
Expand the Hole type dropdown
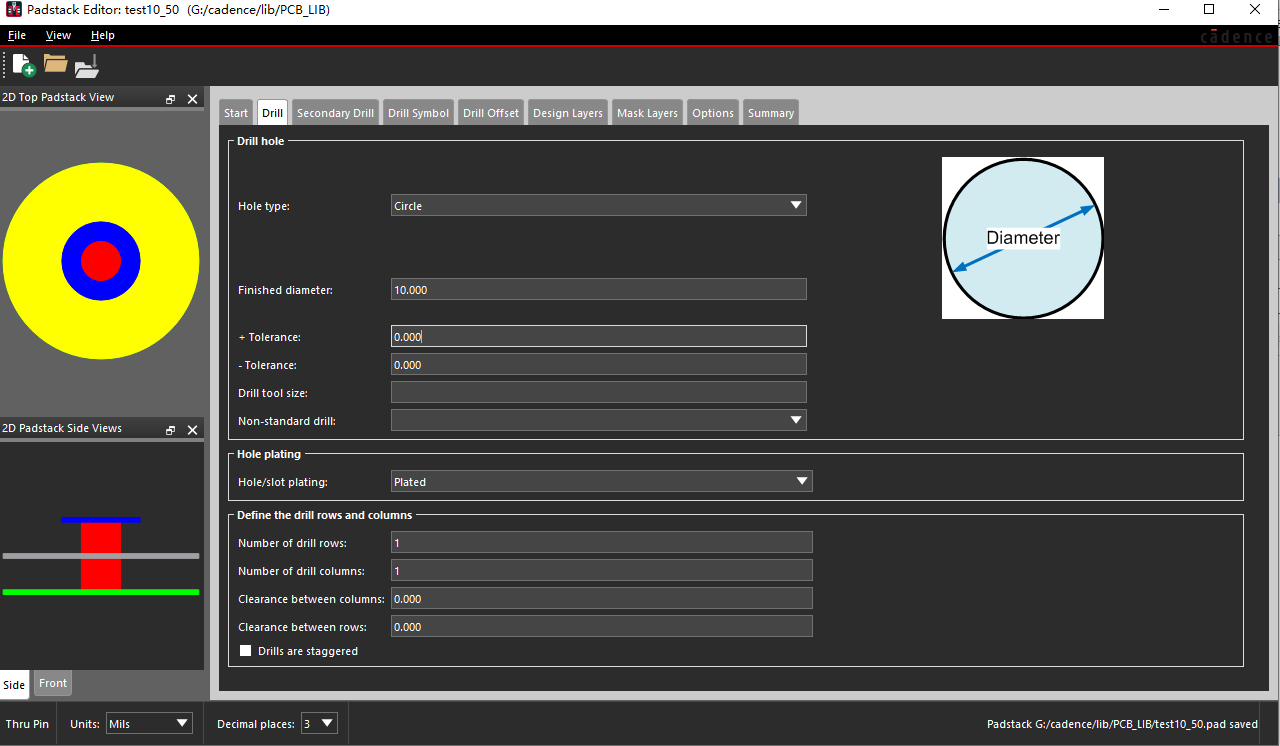[x=598, y=206]
